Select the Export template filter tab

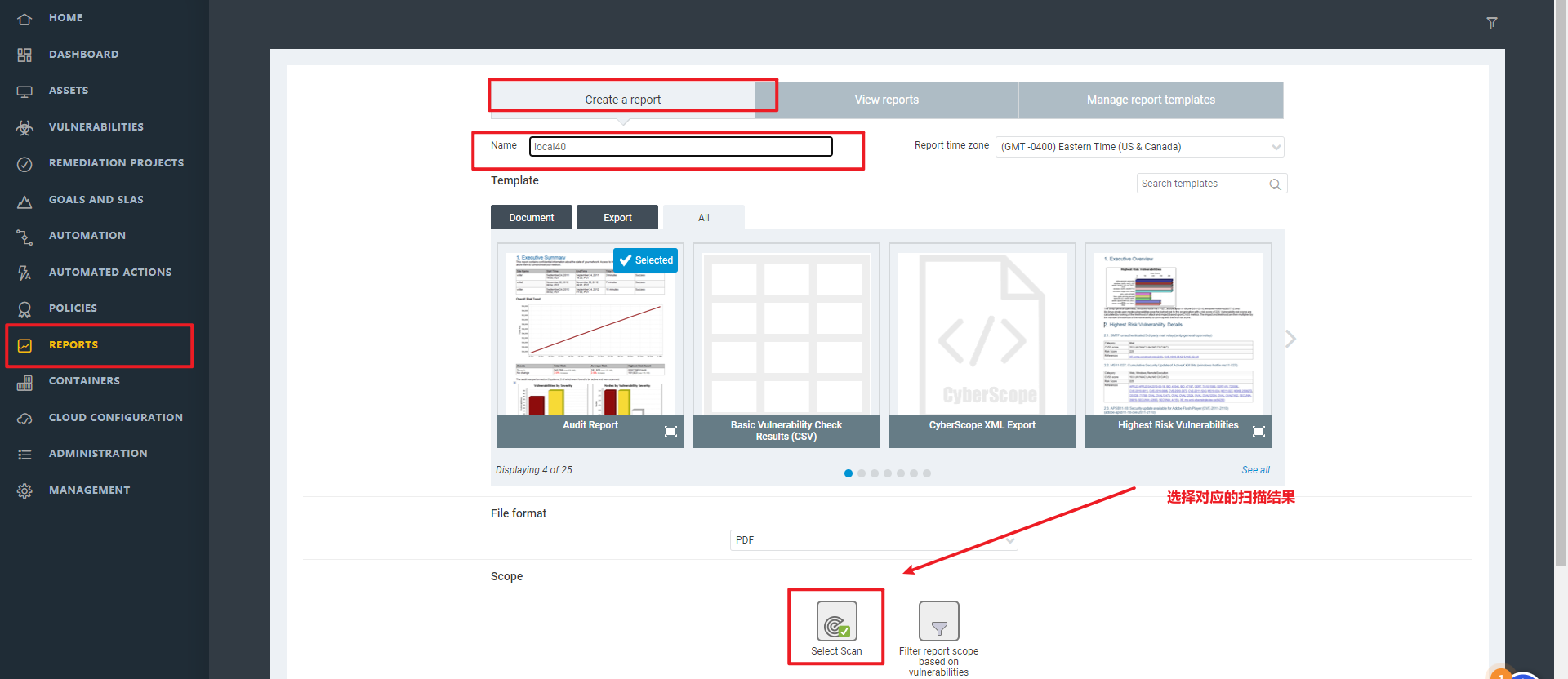(x=617, y=217)
